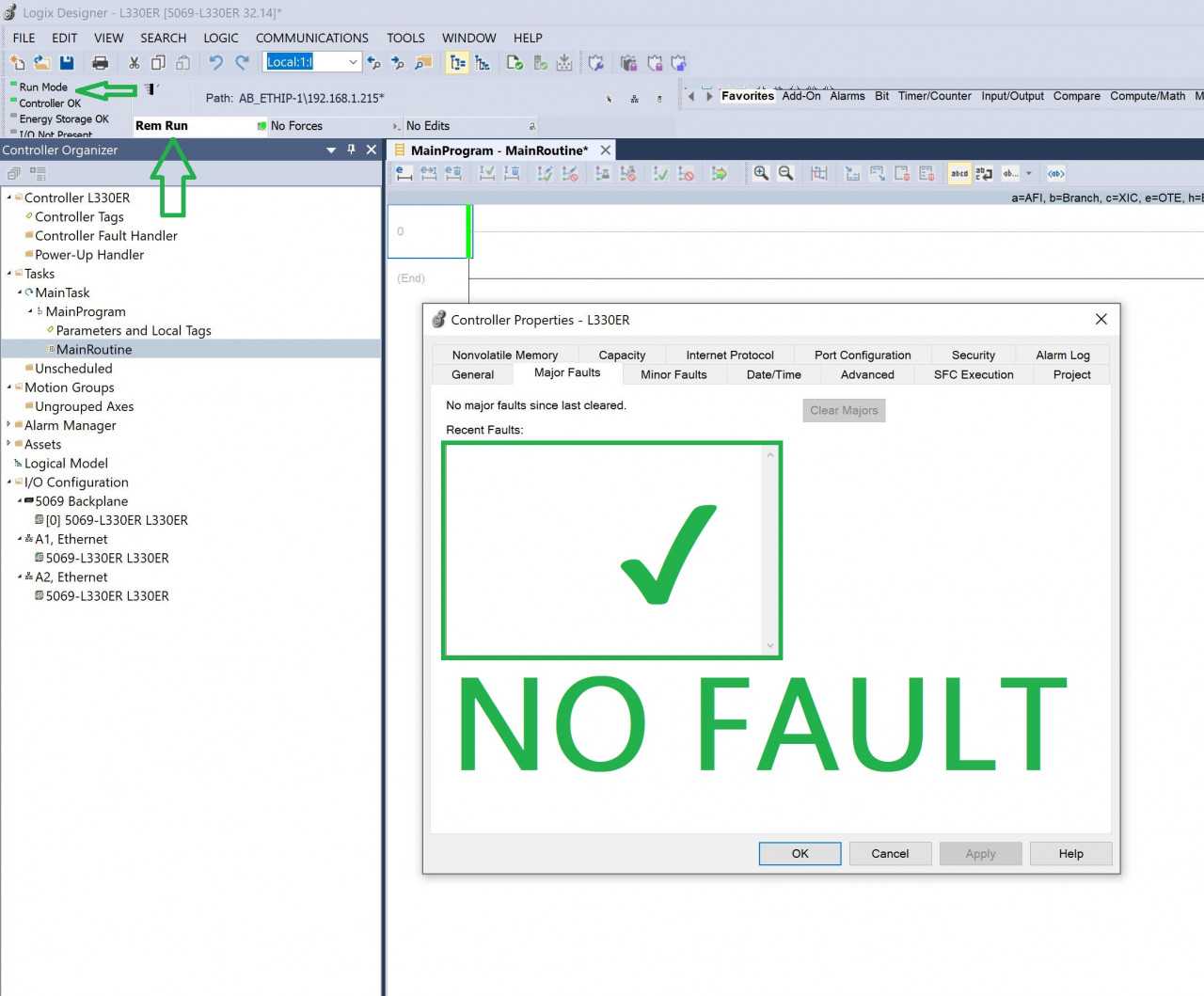This screenshot has height=996, width=1204.
Task: Click the Start Pending Rung Edits icon
Action: pyautogui.click(x=404, y=173)
